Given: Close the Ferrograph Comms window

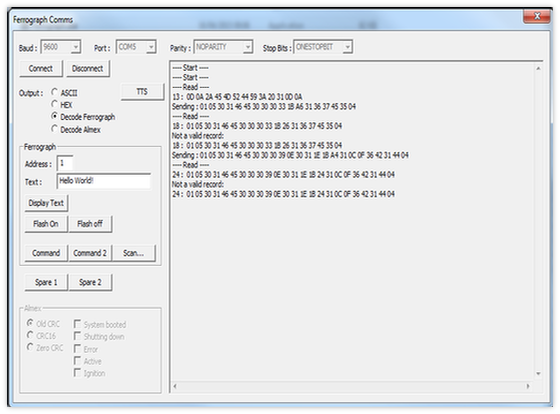Looking at the screenshot, I should coord(537,16).
